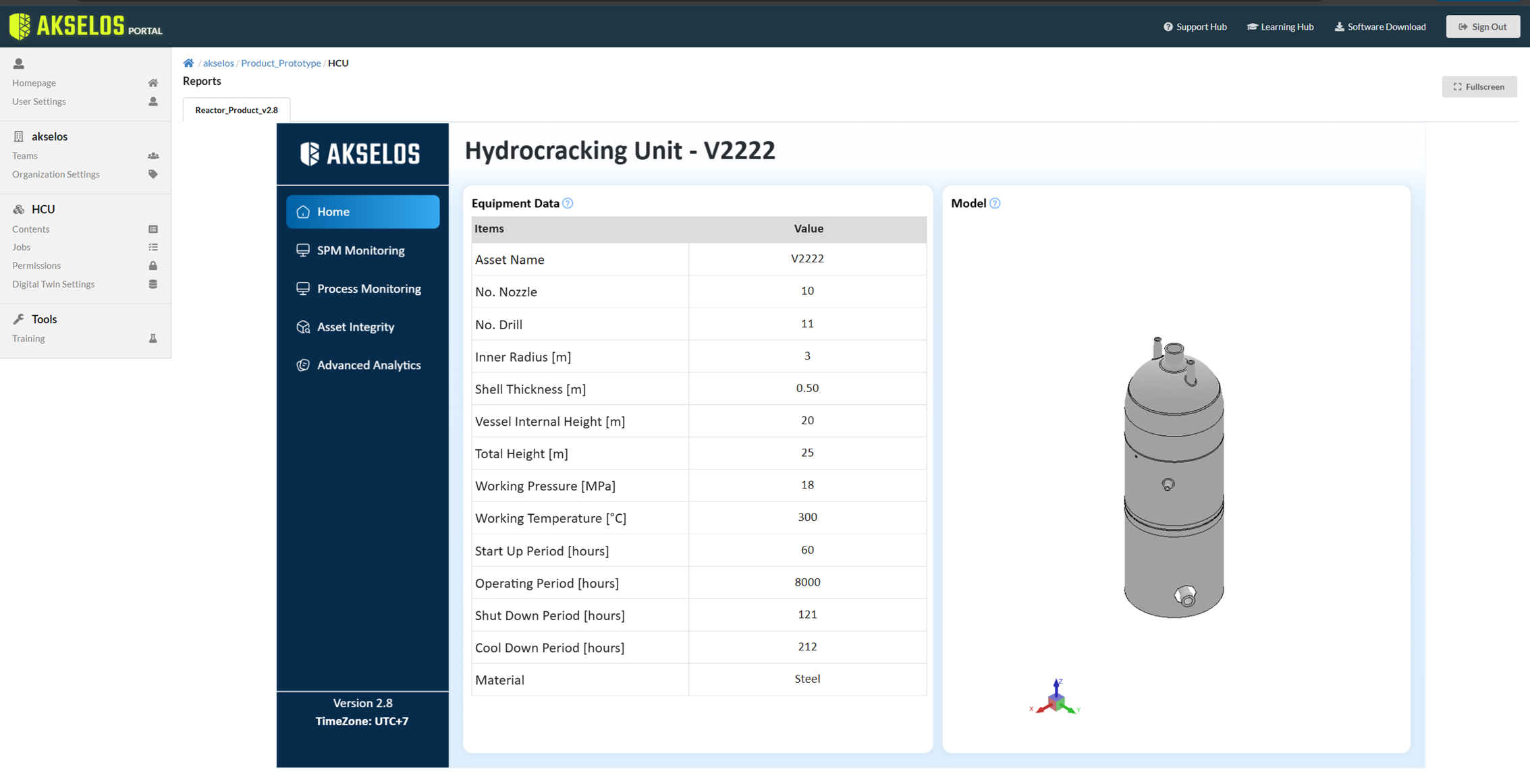Select the Reactor_Product_v2.8 tab
1530x784 pixels.
(x=236, y=110)
